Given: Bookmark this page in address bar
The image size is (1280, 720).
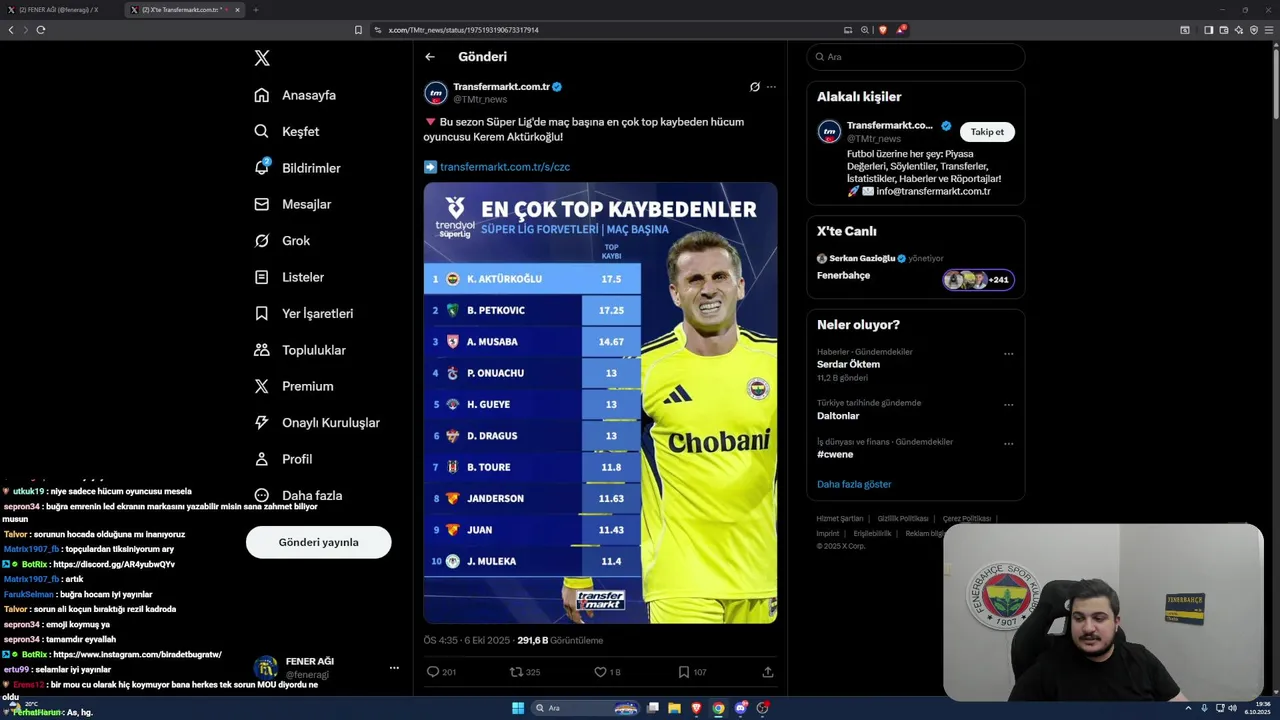Looking at the screenshot, I should (358, 30).
